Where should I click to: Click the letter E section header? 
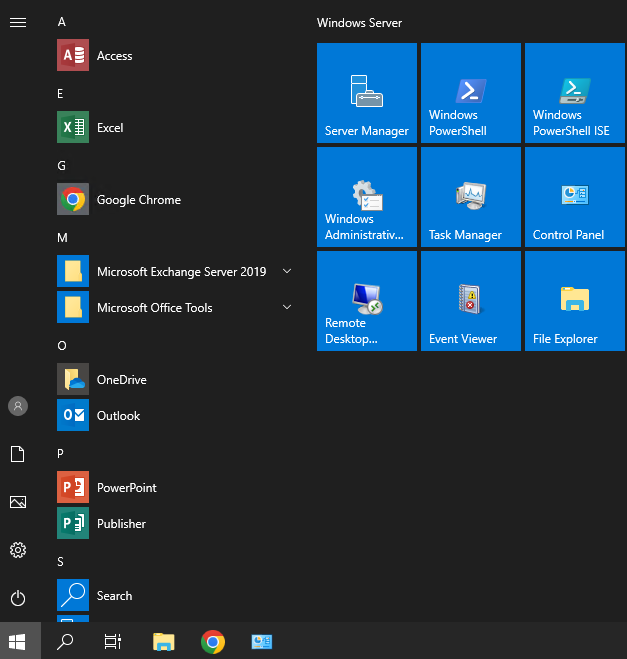[x=60, y=94]
